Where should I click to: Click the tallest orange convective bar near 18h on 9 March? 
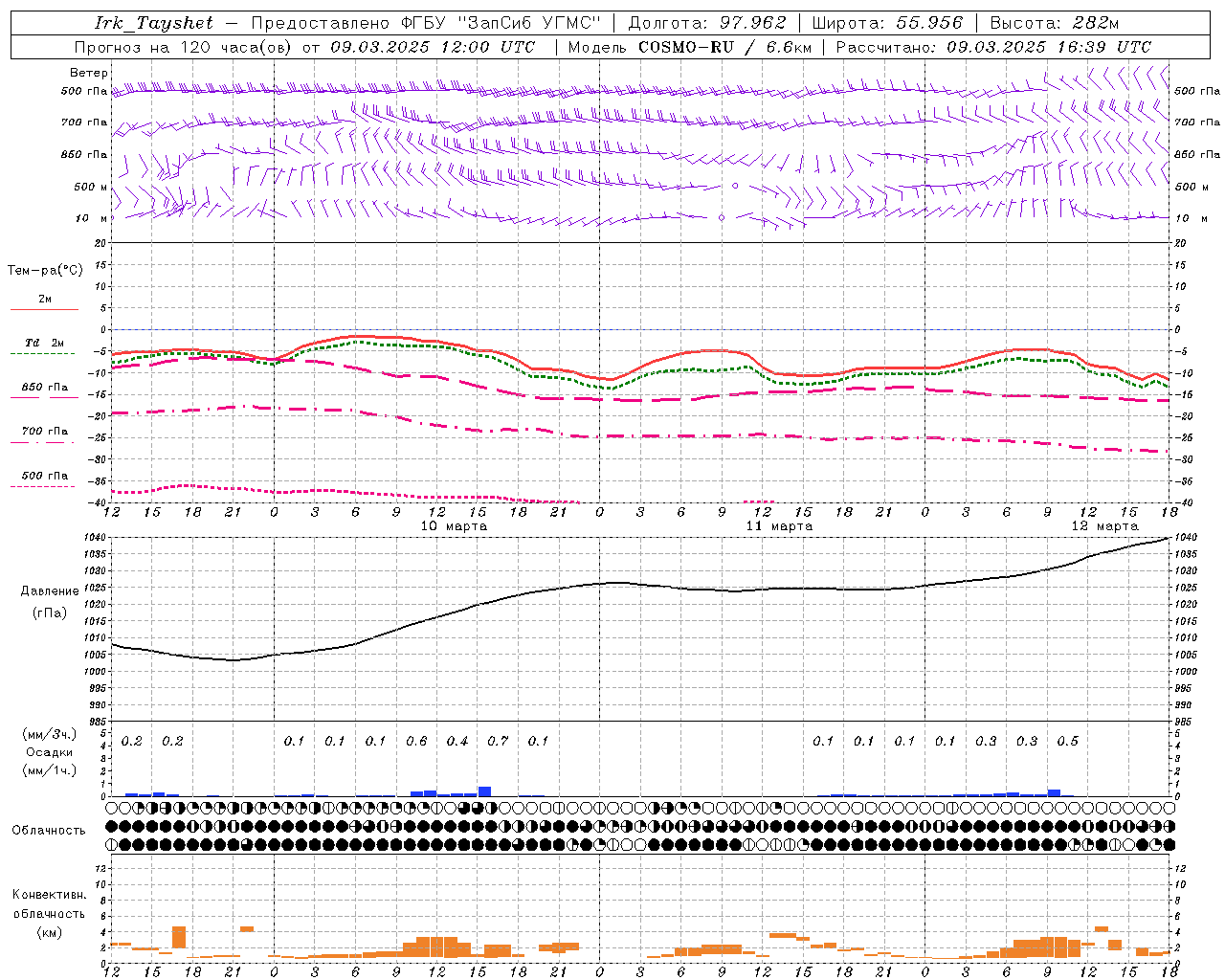pyautogui.click(x=179, y=937)
